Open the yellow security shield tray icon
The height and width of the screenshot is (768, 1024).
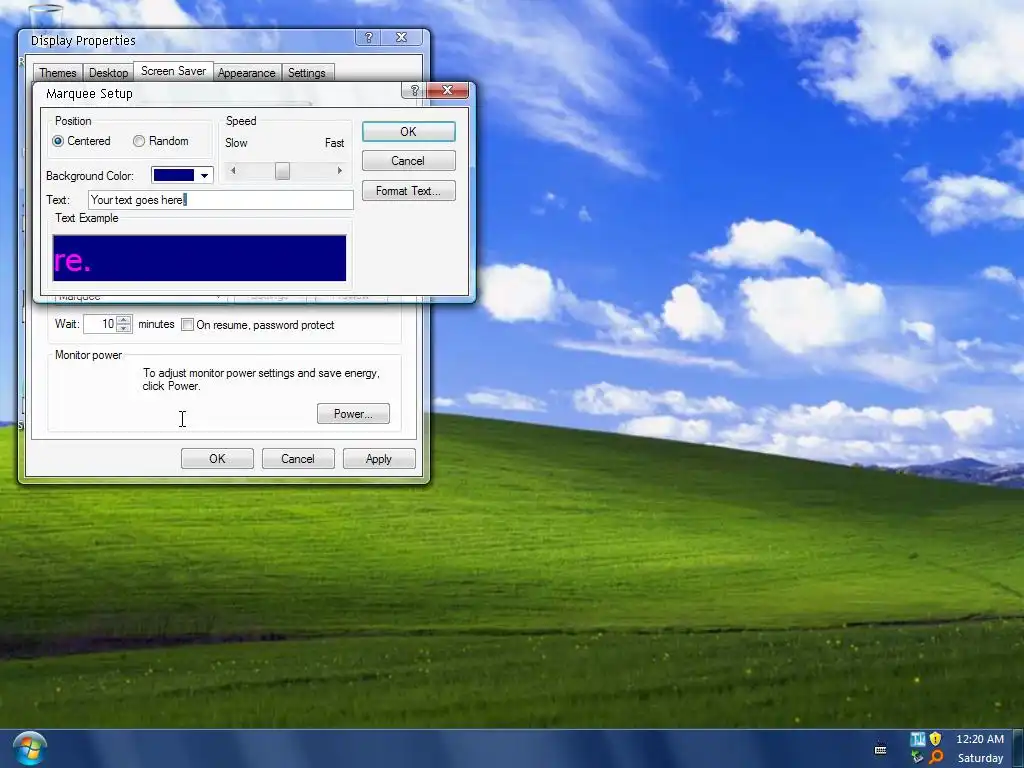click(935, 739)
